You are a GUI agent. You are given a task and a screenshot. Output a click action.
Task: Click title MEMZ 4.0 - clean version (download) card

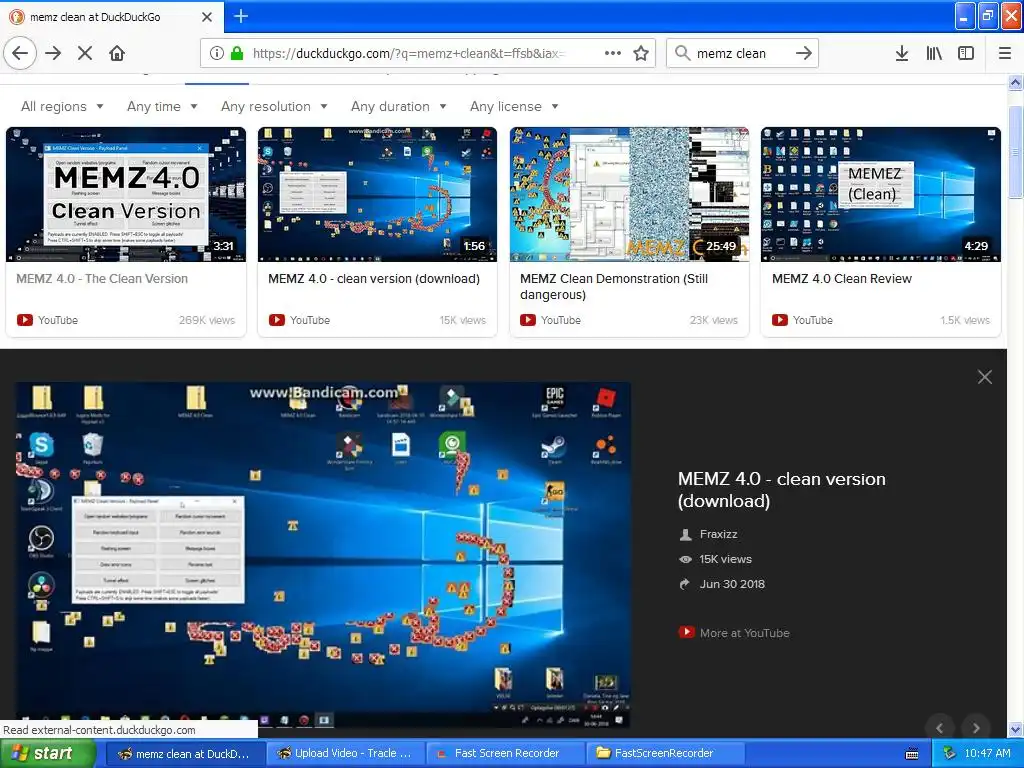[374, 279]
